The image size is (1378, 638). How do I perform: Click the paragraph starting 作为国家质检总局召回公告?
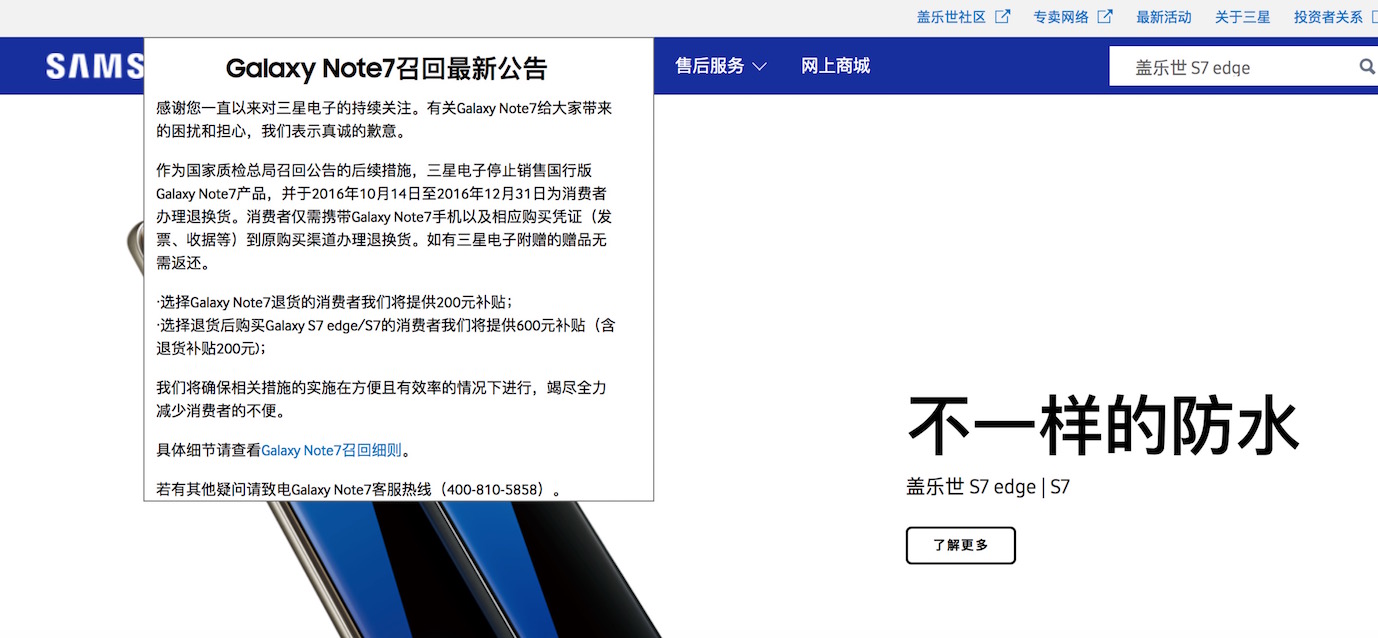tap(382, 217)
